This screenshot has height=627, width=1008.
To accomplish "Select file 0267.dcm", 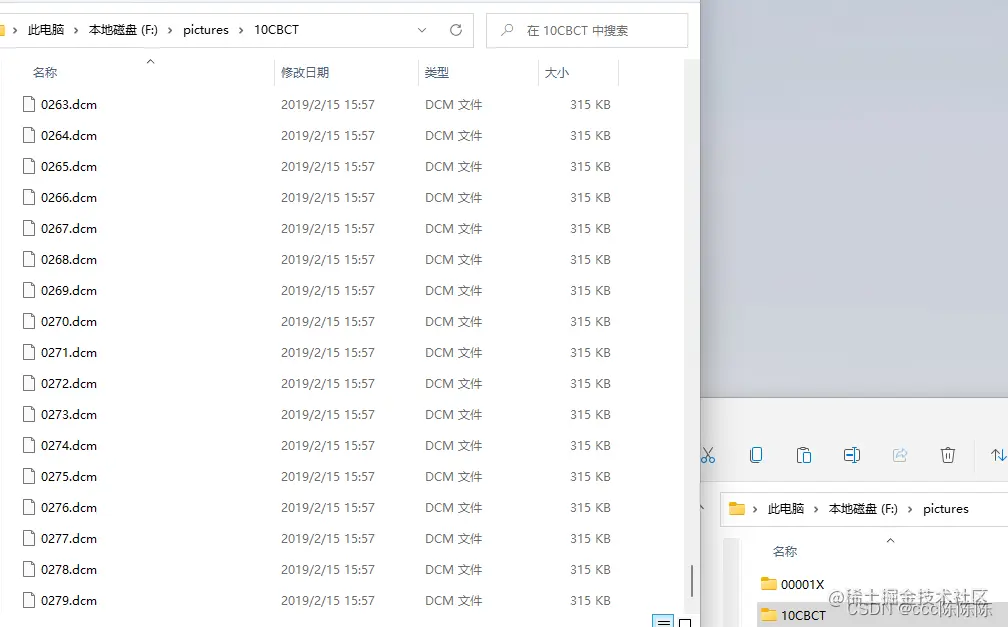I will click(x=69, y=228).
